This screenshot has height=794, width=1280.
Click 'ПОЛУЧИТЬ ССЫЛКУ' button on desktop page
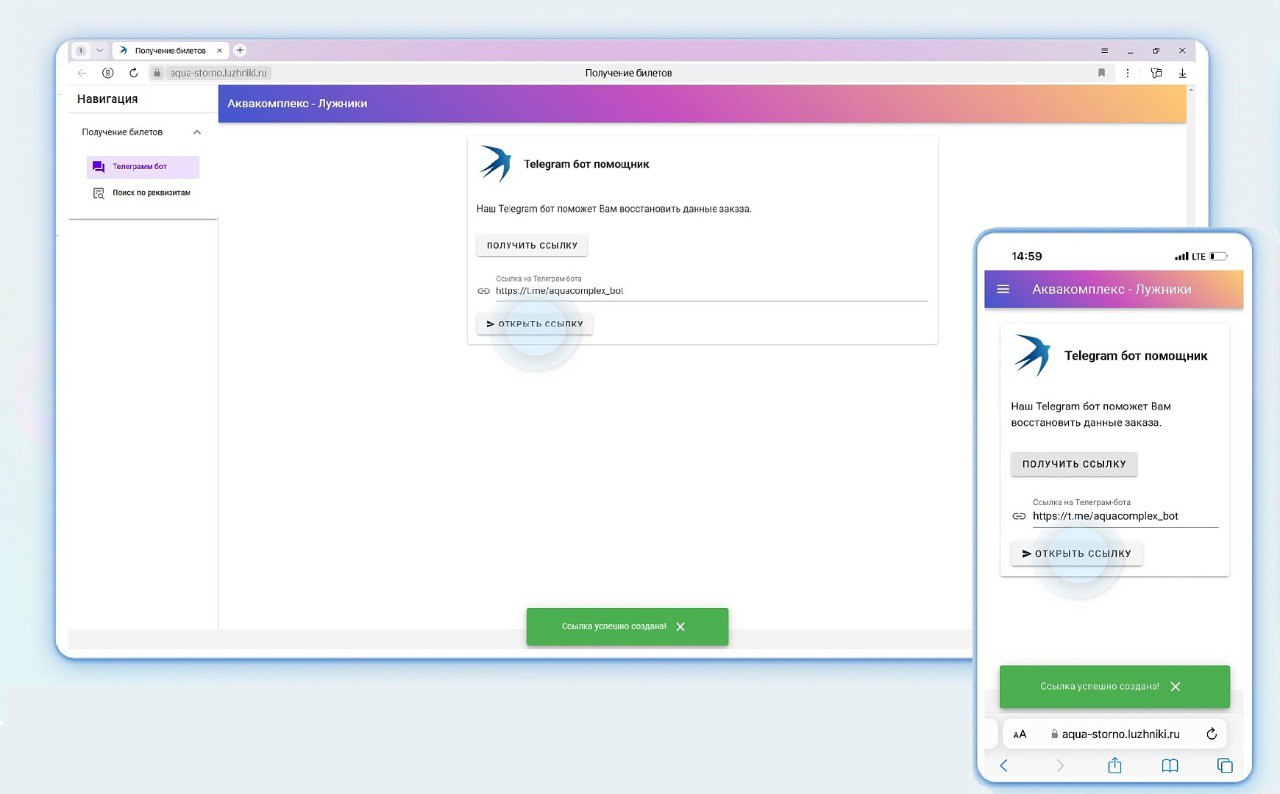532,245
